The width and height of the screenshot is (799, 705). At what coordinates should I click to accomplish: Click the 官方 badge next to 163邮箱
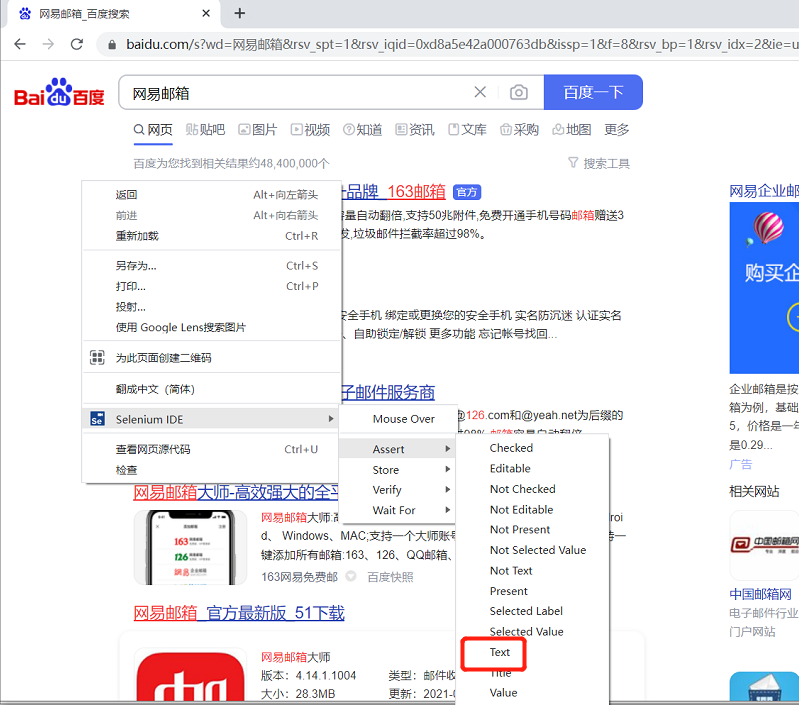tap(467, 192)
